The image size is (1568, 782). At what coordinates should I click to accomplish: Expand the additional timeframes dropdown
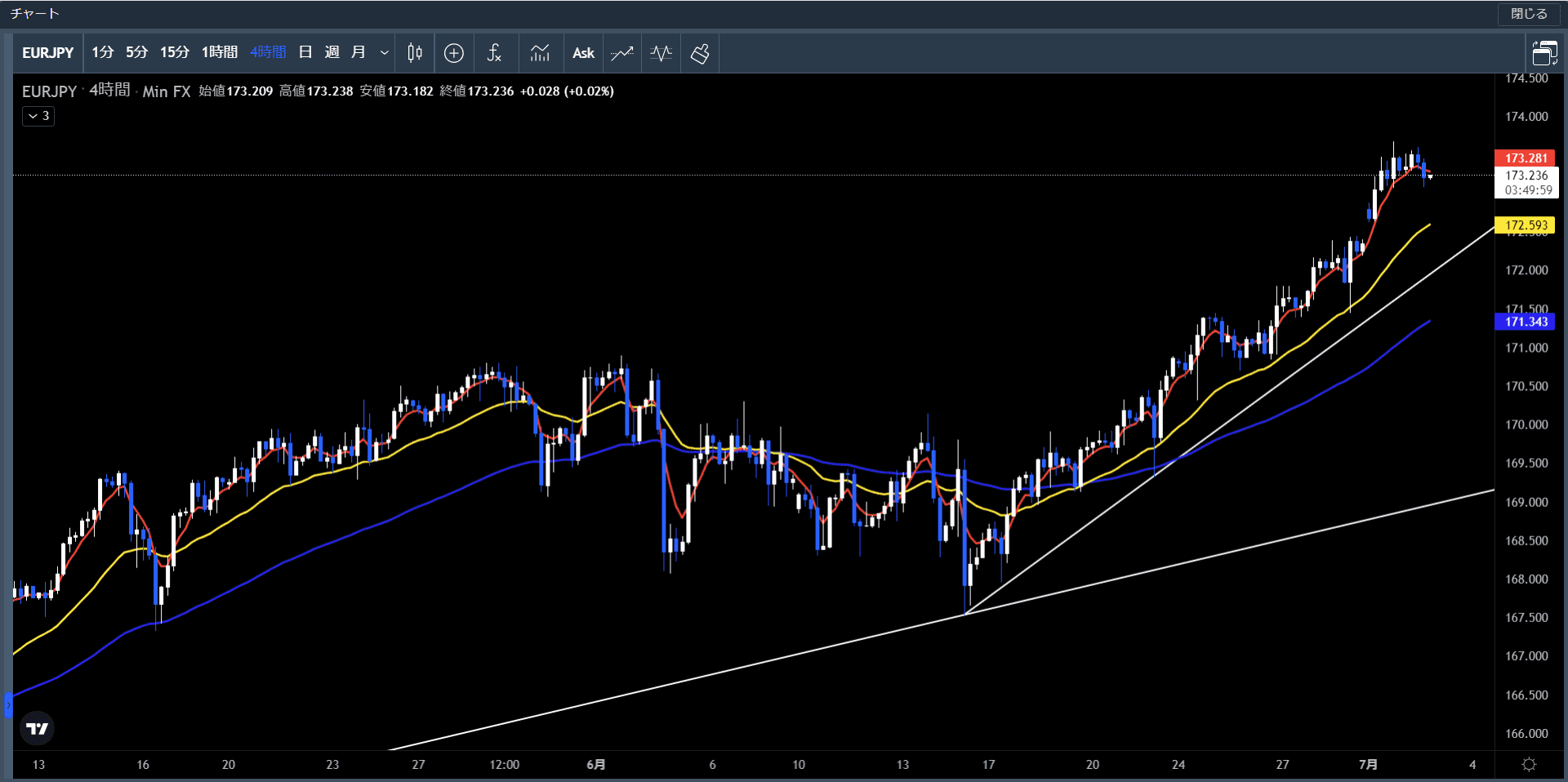384,53
